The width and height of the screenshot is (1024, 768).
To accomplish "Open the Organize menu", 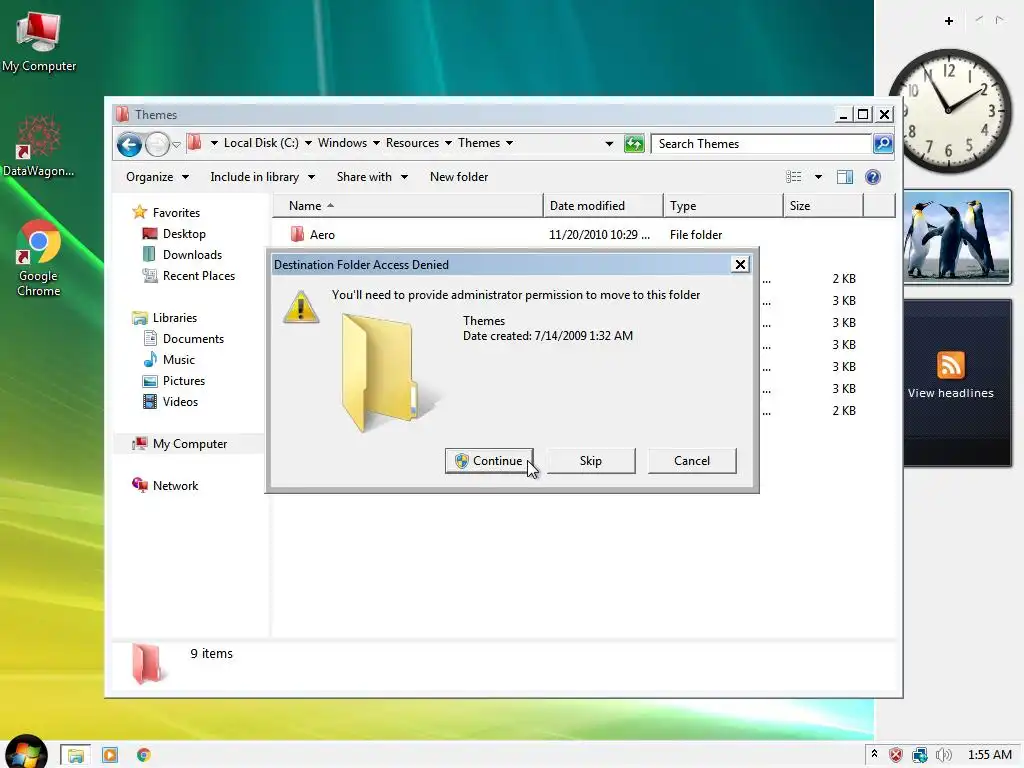I will click(157, 177).
